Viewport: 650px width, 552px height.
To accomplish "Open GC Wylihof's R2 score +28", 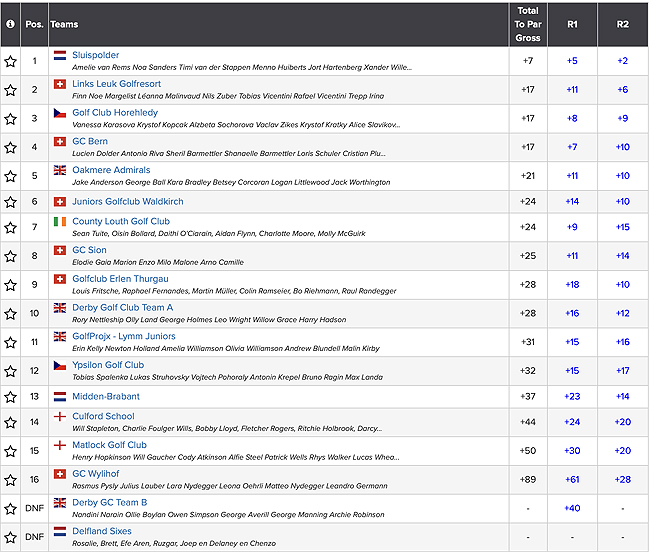I will [623, 479].
